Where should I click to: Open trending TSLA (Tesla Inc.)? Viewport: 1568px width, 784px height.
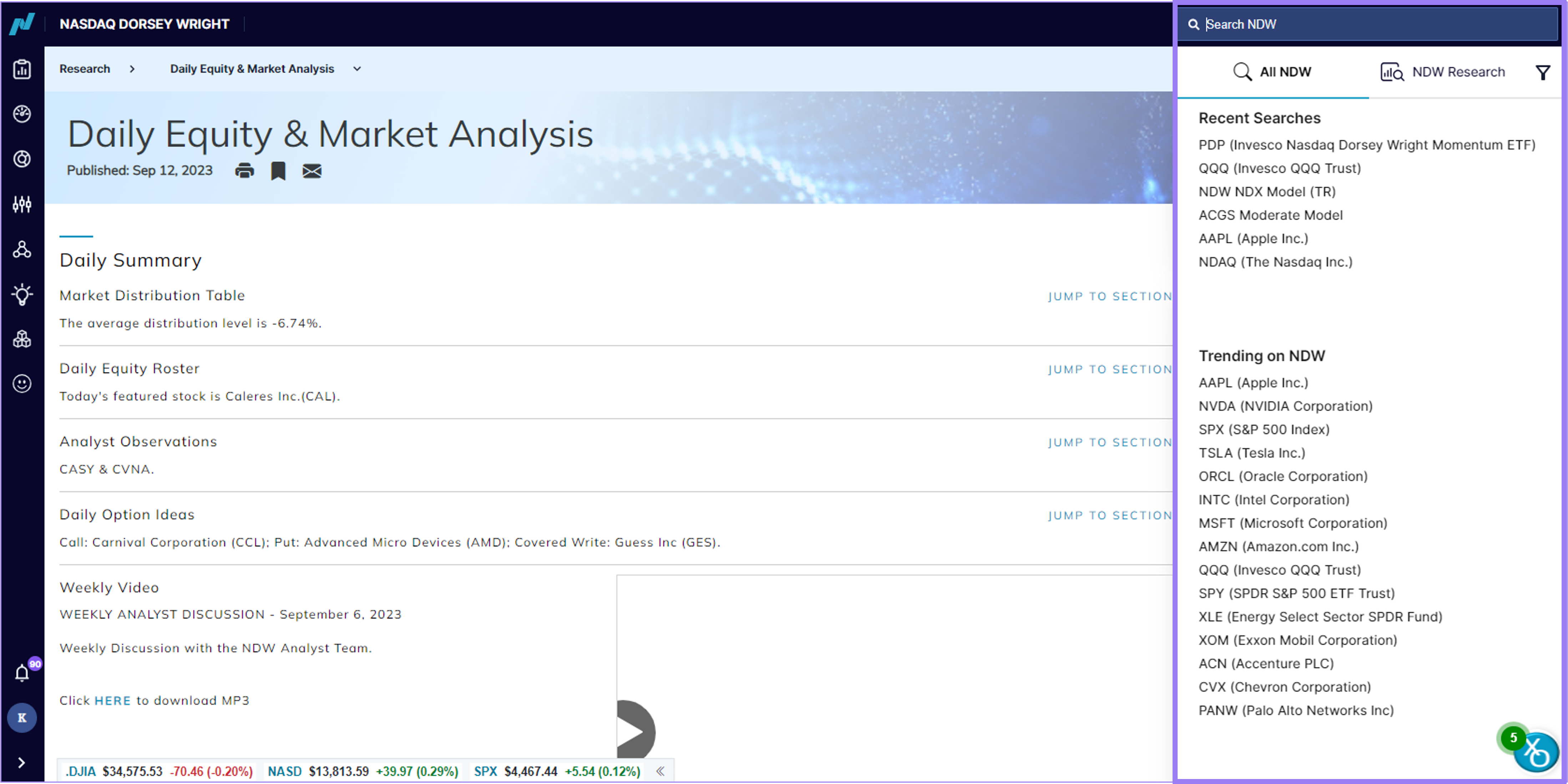1252,453
